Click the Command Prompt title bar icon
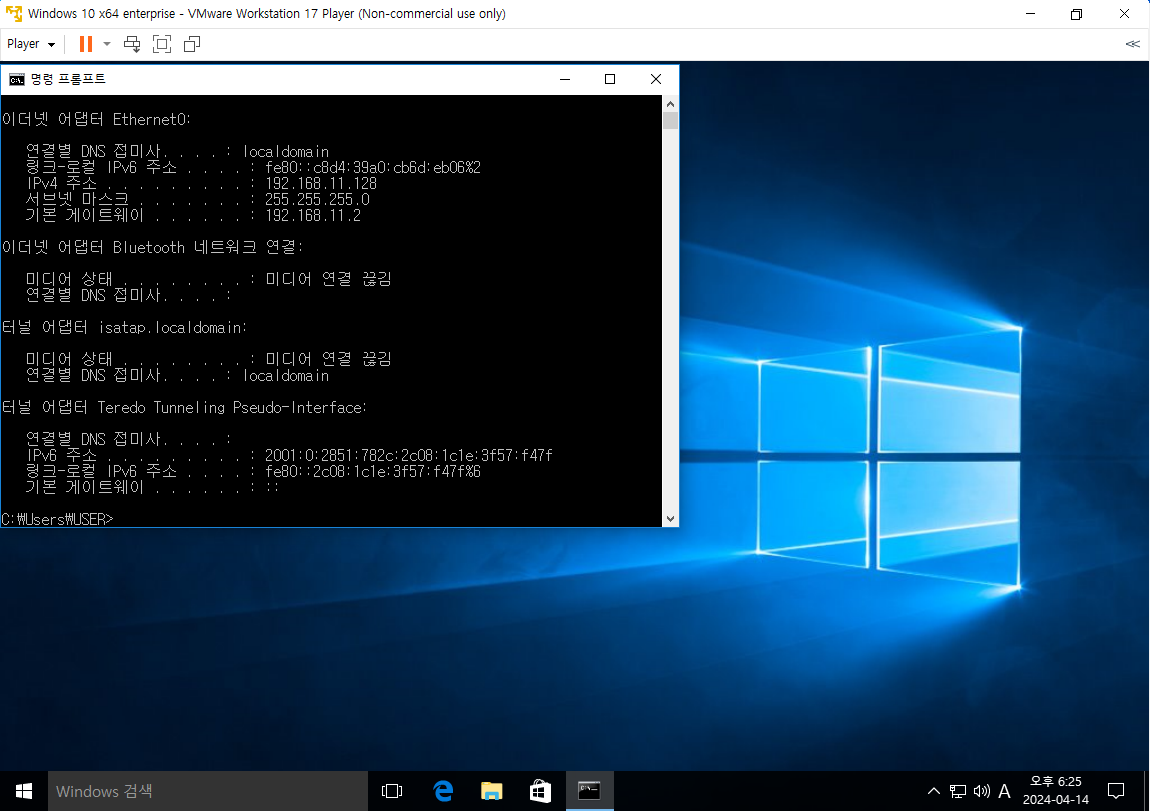 [x=17, y=79]
